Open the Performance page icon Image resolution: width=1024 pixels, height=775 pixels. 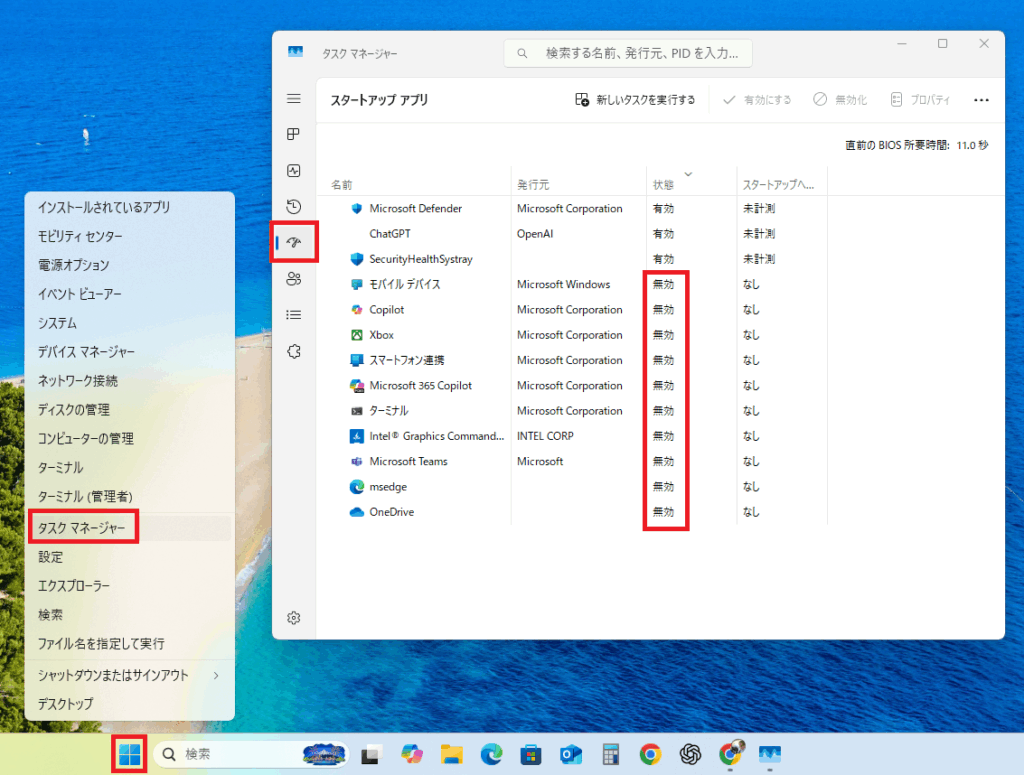coord(294,171)
